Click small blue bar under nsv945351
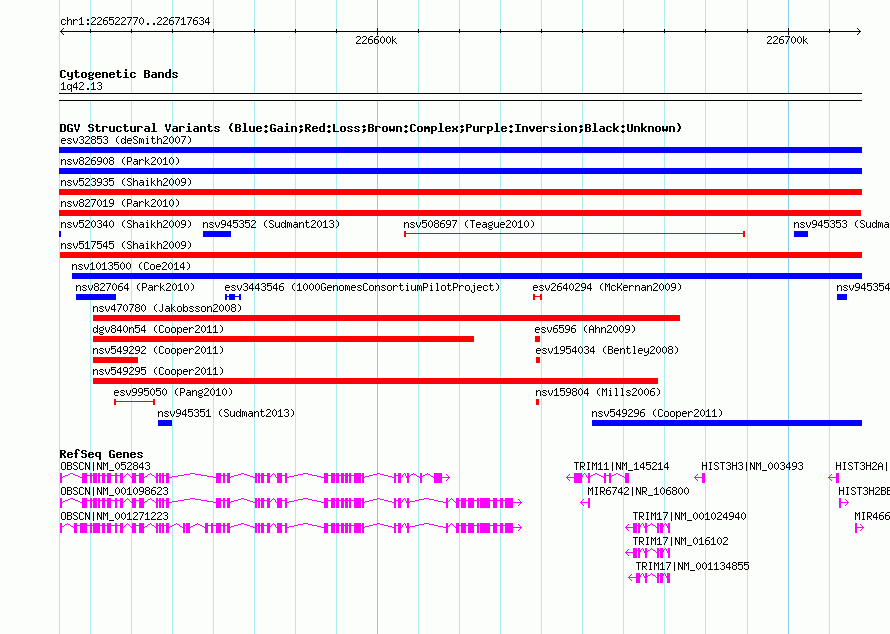 (165, 423)
